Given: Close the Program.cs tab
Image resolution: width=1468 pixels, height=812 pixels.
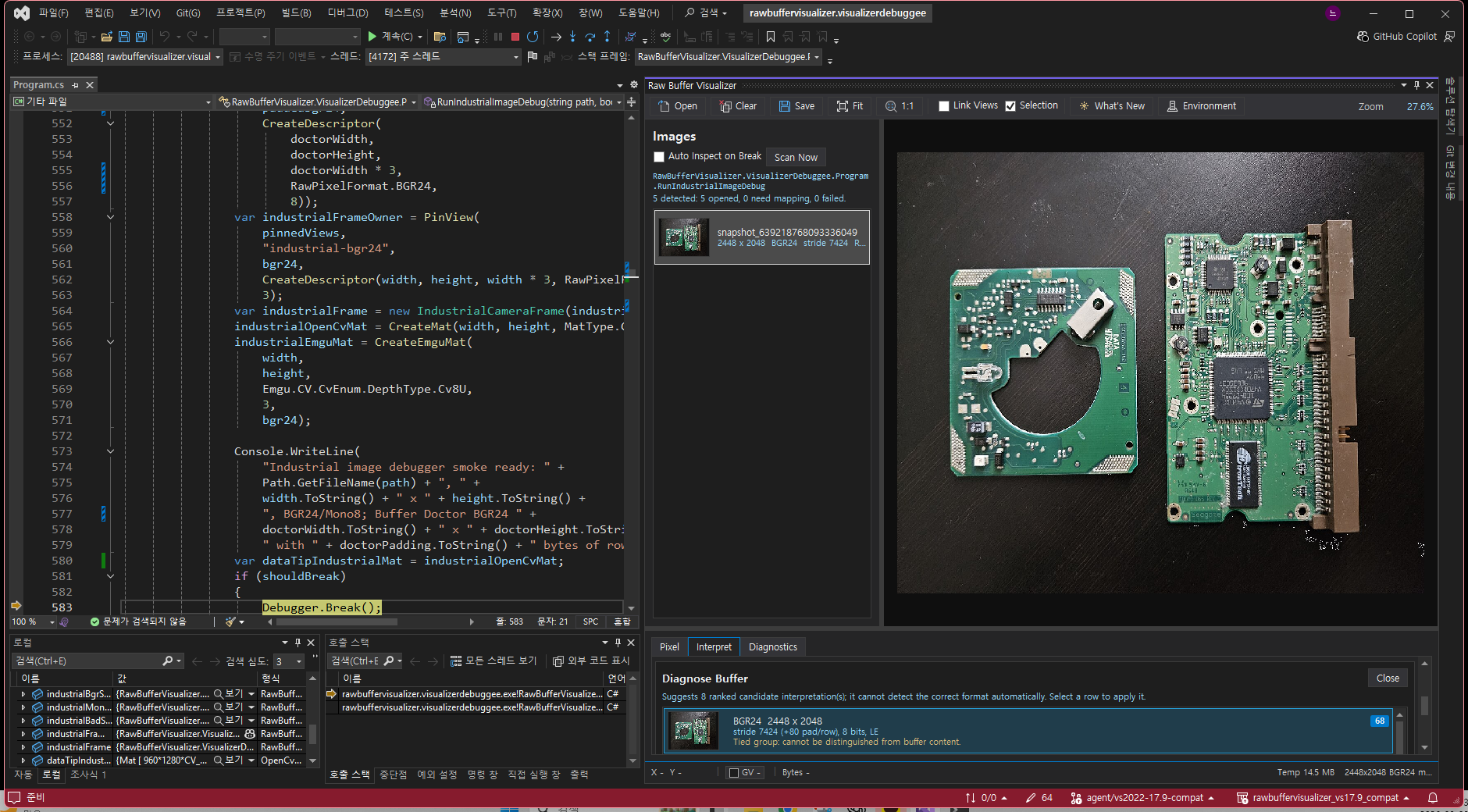Looking at the screenshot, I should 90,85.
